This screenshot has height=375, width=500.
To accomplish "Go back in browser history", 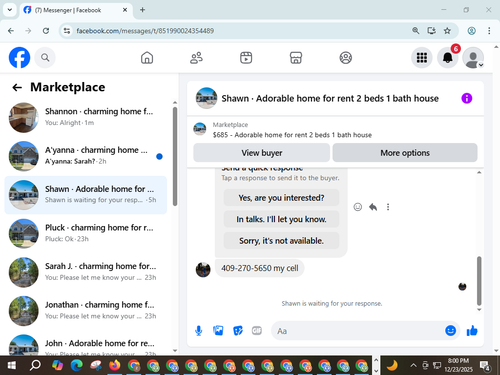I will pyautogui.click(x=11, y=31).
